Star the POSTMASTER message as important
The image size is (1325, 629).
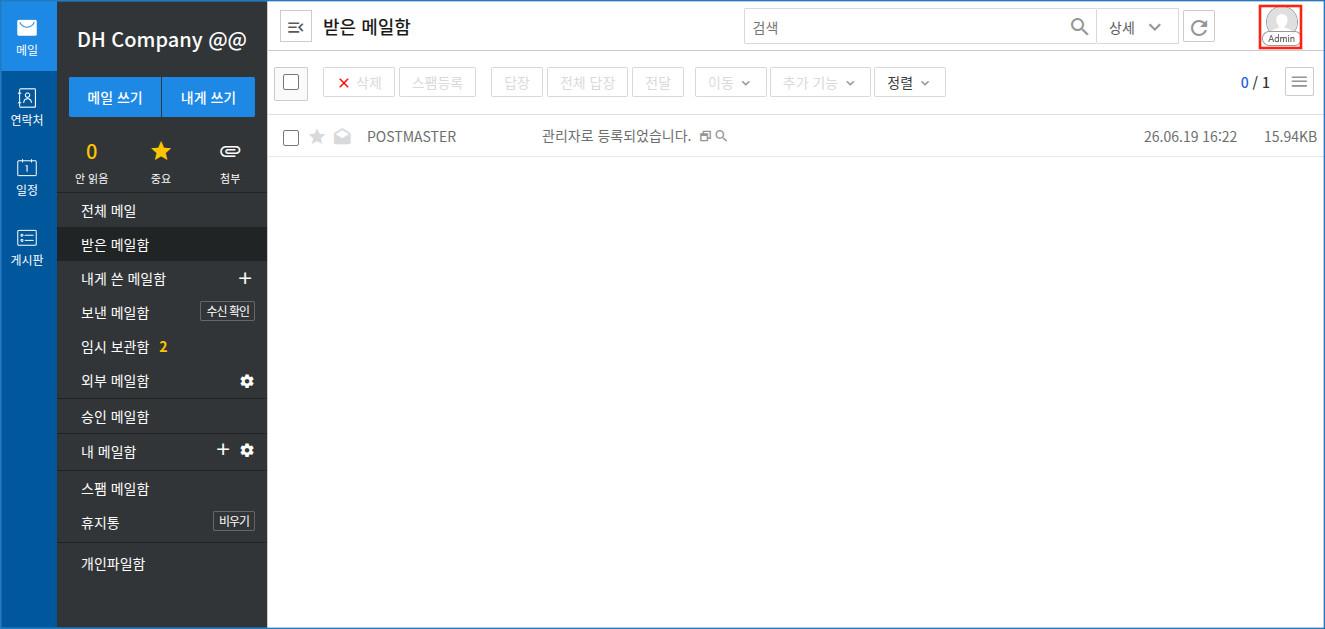coord(317,137)
